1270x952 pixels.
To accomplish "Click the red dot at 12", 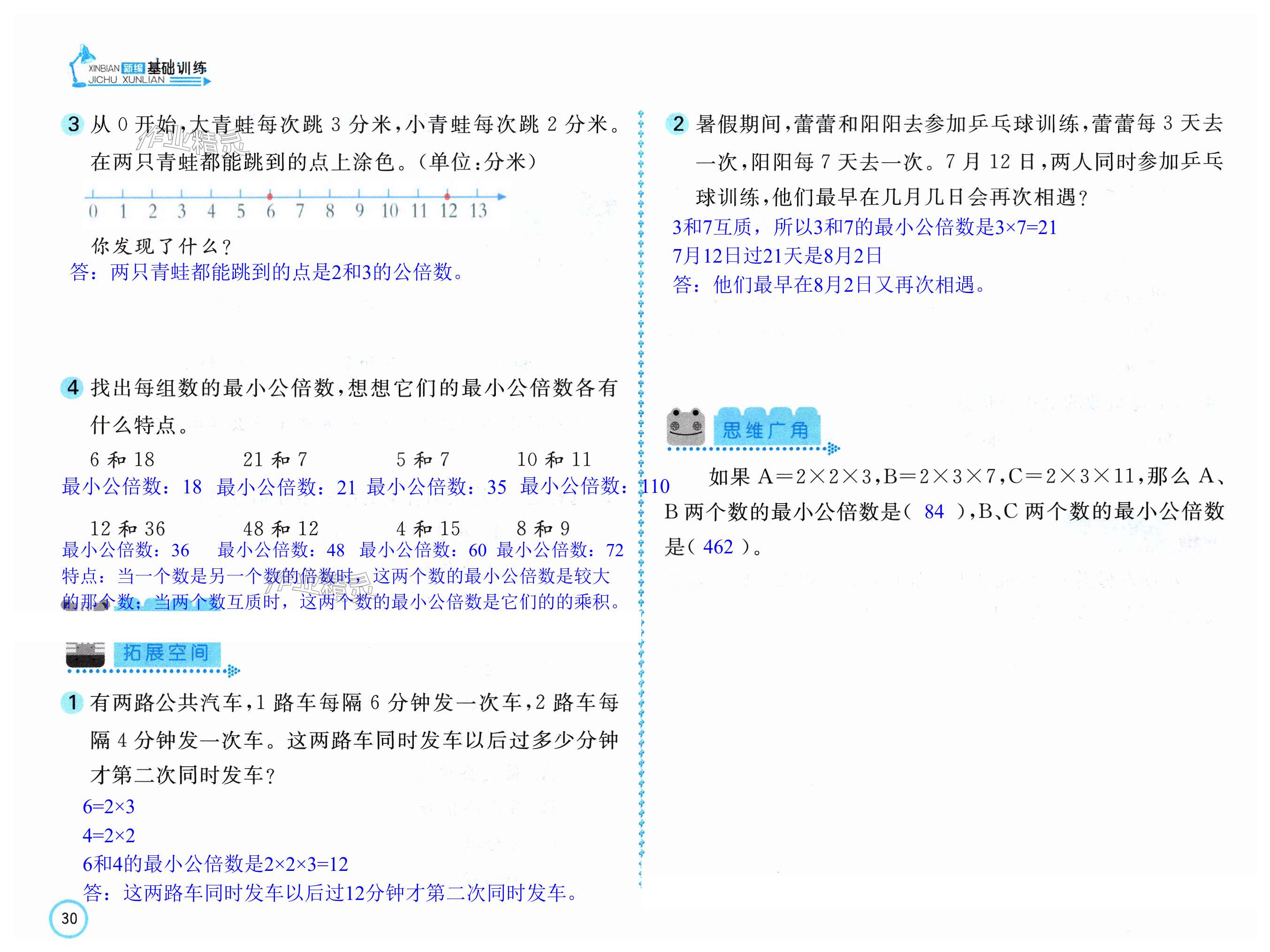I will (447, 196).
